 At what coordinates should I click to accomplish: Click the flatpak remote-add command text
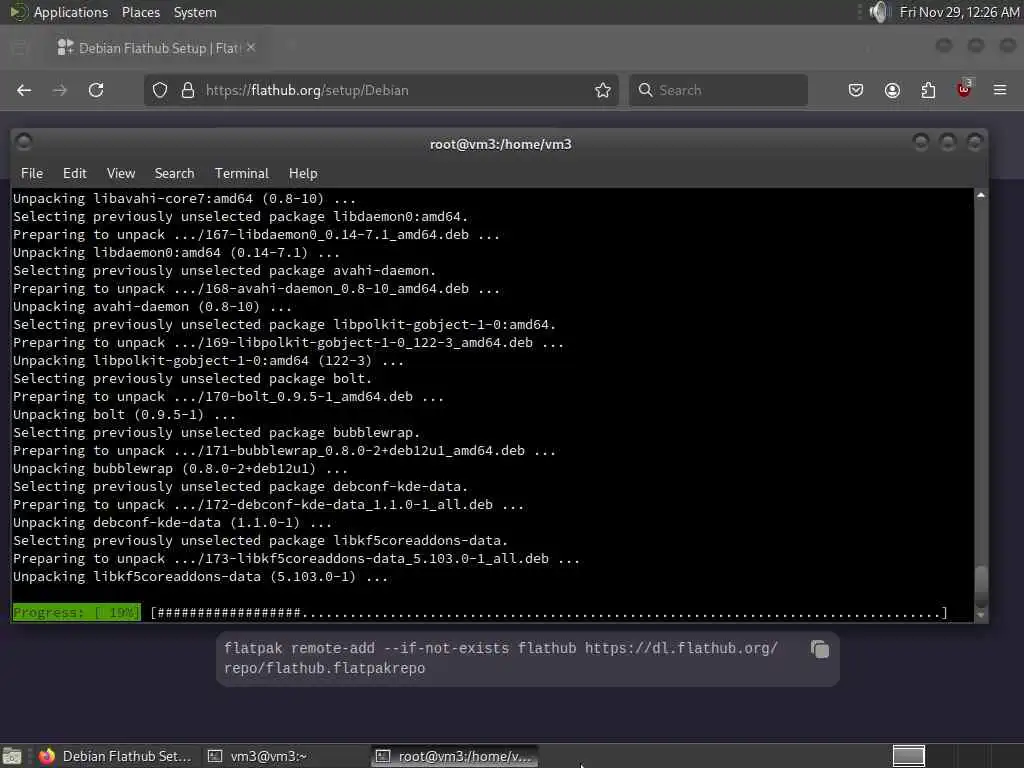click(500, 658)
